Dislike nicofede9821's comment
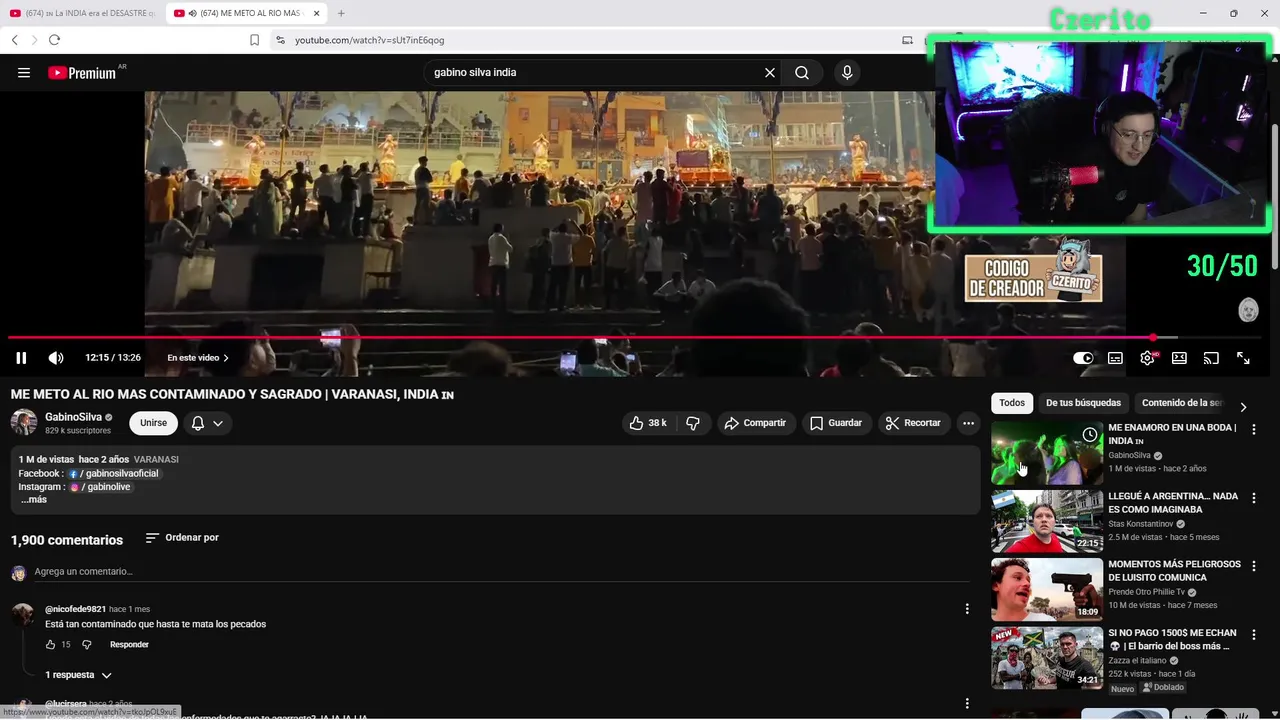The height and width of the screenshot is (720, 1280). tap(87, 645)
